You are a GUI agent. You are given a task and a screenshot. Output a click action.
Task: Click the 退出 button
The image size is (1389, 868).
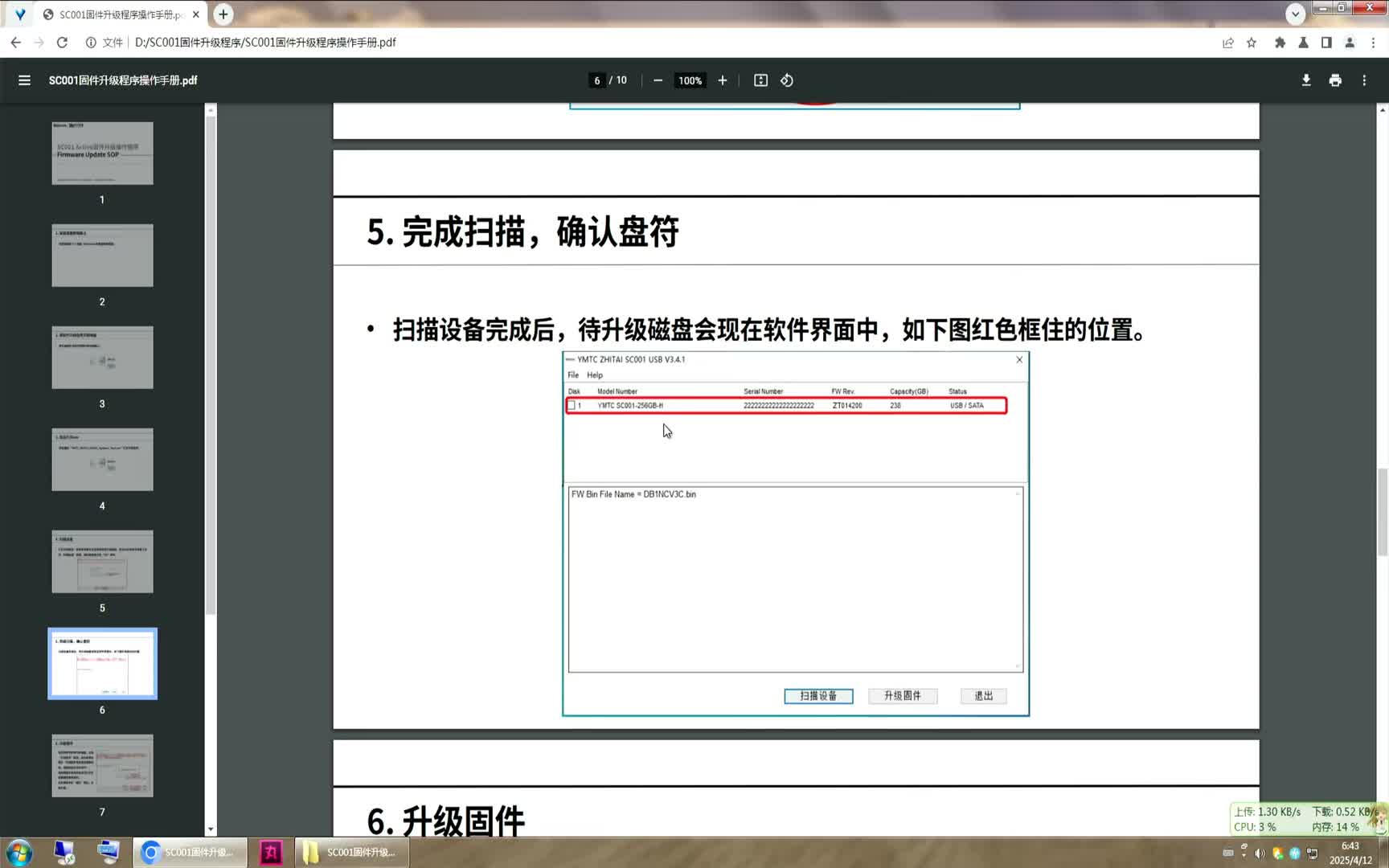(x=983, y=696)
